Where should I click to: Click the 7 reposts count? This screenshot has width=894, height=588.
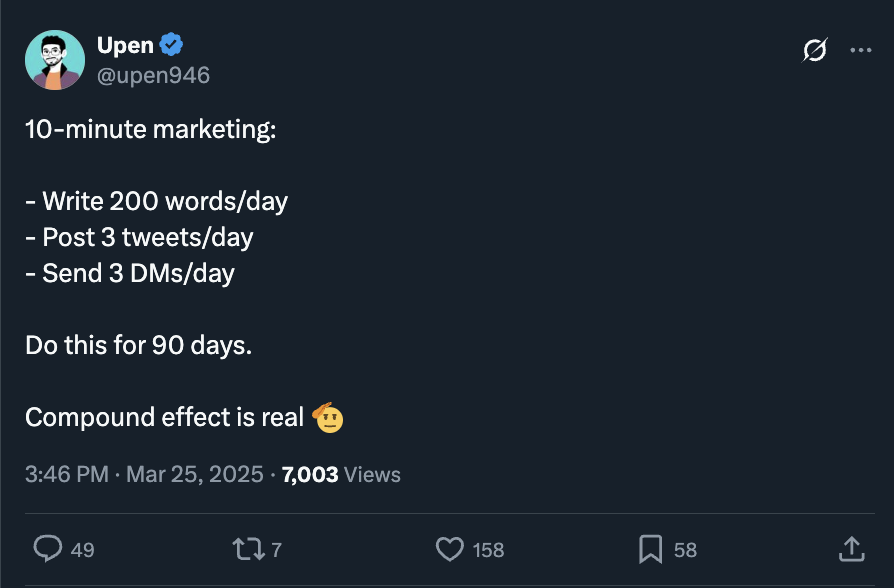click(x=277, y=550)
